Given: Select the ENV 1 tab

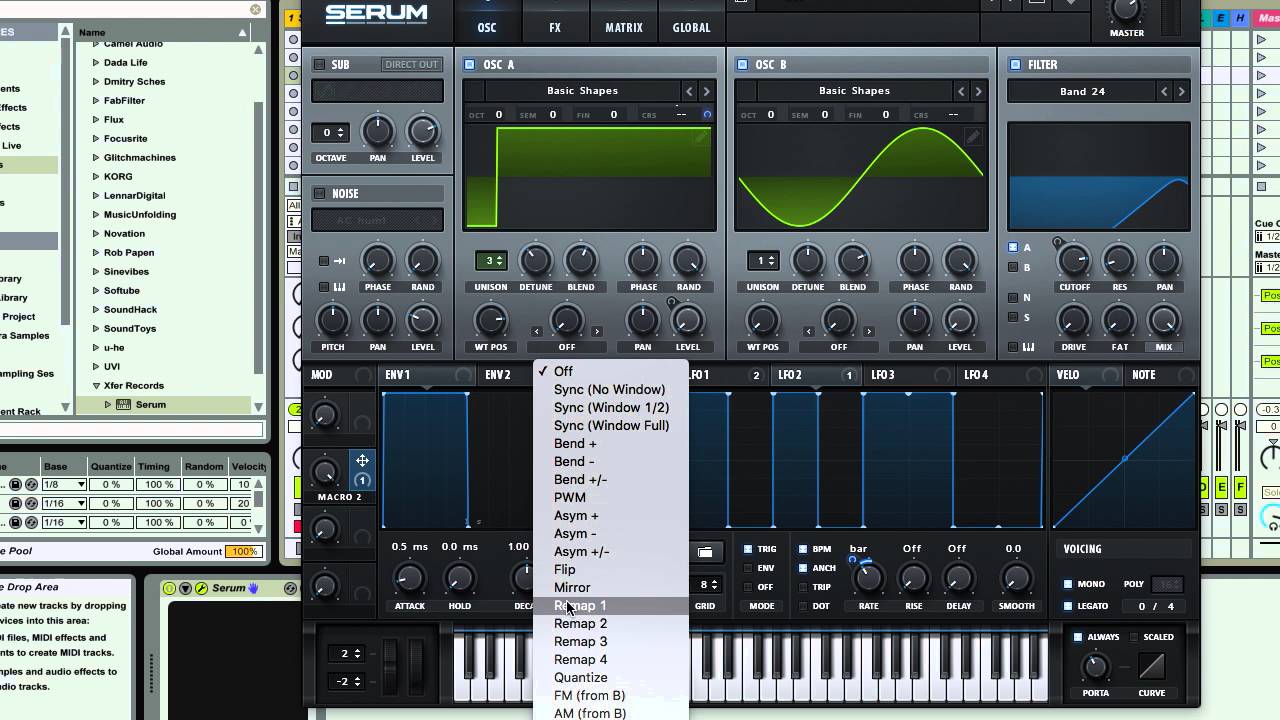Looking at the screenshot, I should (426, 375).
